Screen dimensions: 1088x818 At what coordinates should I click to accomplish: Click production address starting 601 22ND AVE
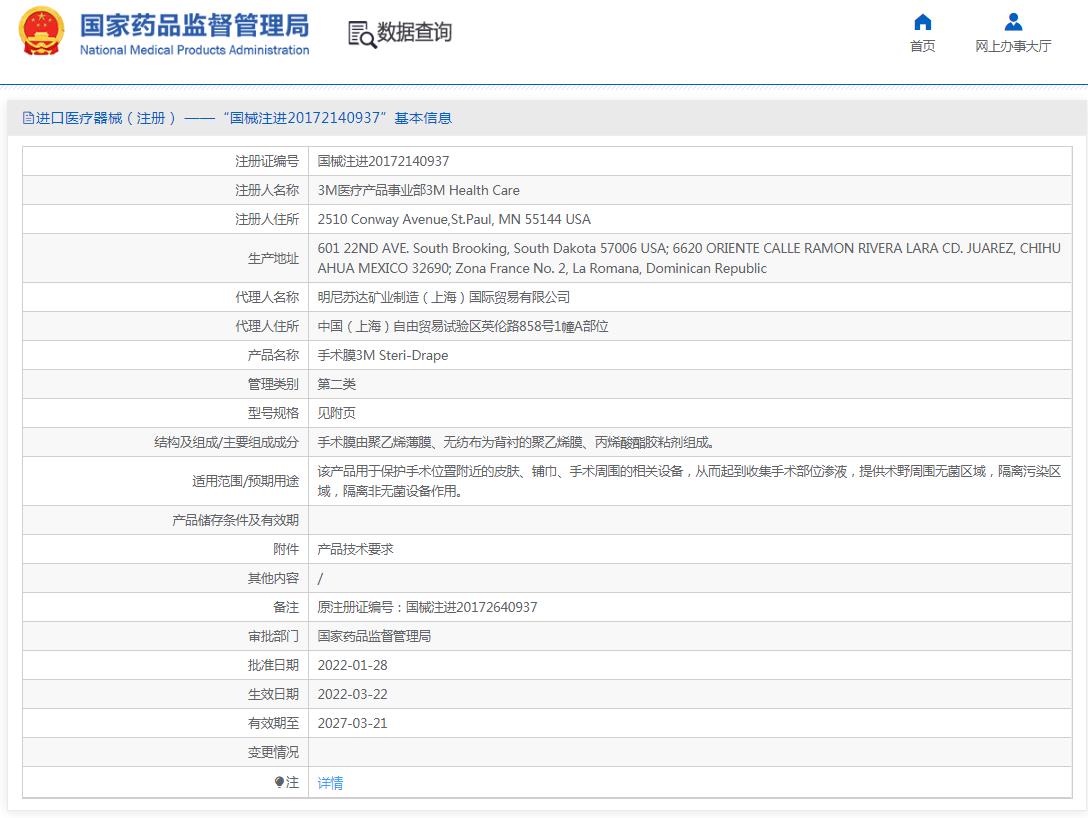[x=689, y=258]
